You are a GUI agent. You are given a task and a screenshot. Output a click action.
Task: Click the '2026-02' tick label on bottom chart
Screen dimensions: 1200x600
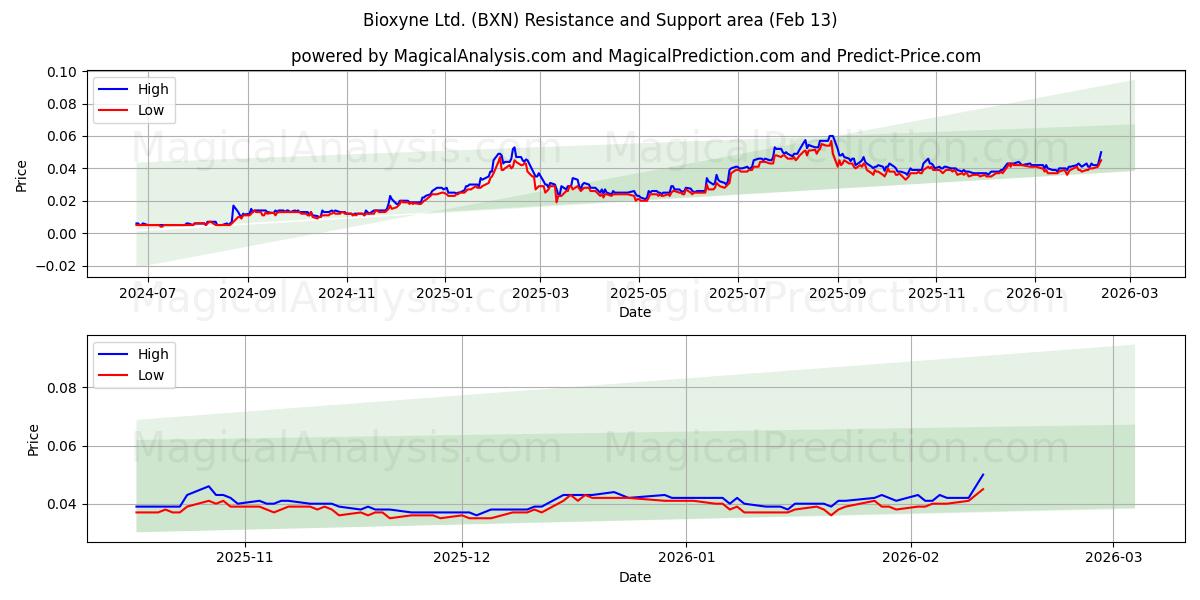click(912, 560)
